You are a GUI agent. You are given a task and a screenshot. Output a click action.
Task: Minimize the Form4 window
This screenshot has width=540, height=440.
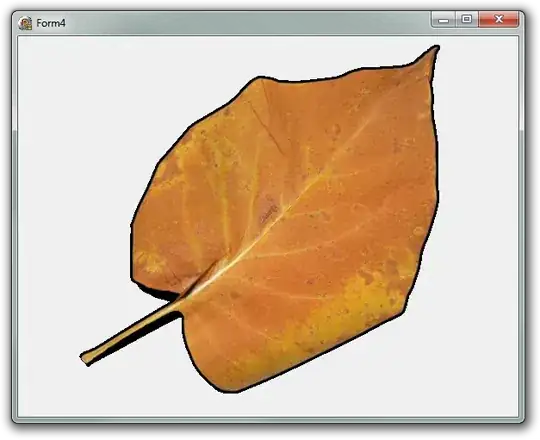[444, 20]
